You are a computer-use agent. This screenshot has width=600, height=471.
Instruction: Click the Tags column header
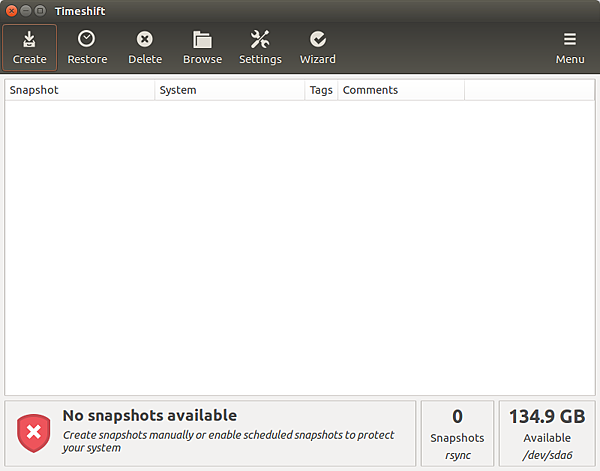[x=321, y=90]
